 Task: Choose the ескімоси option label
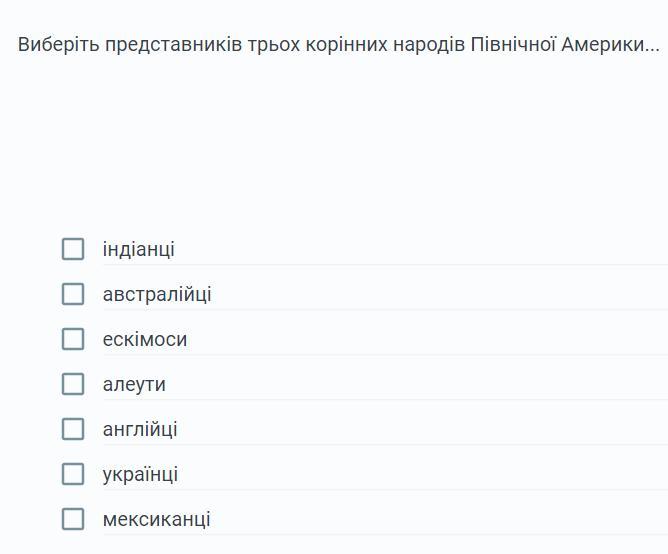145,339
